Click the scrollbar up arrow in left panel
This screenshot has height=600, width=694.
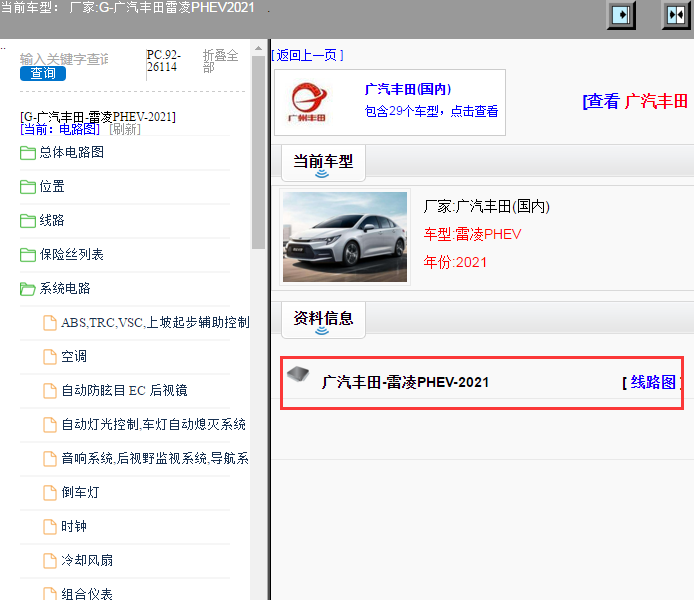258,48
